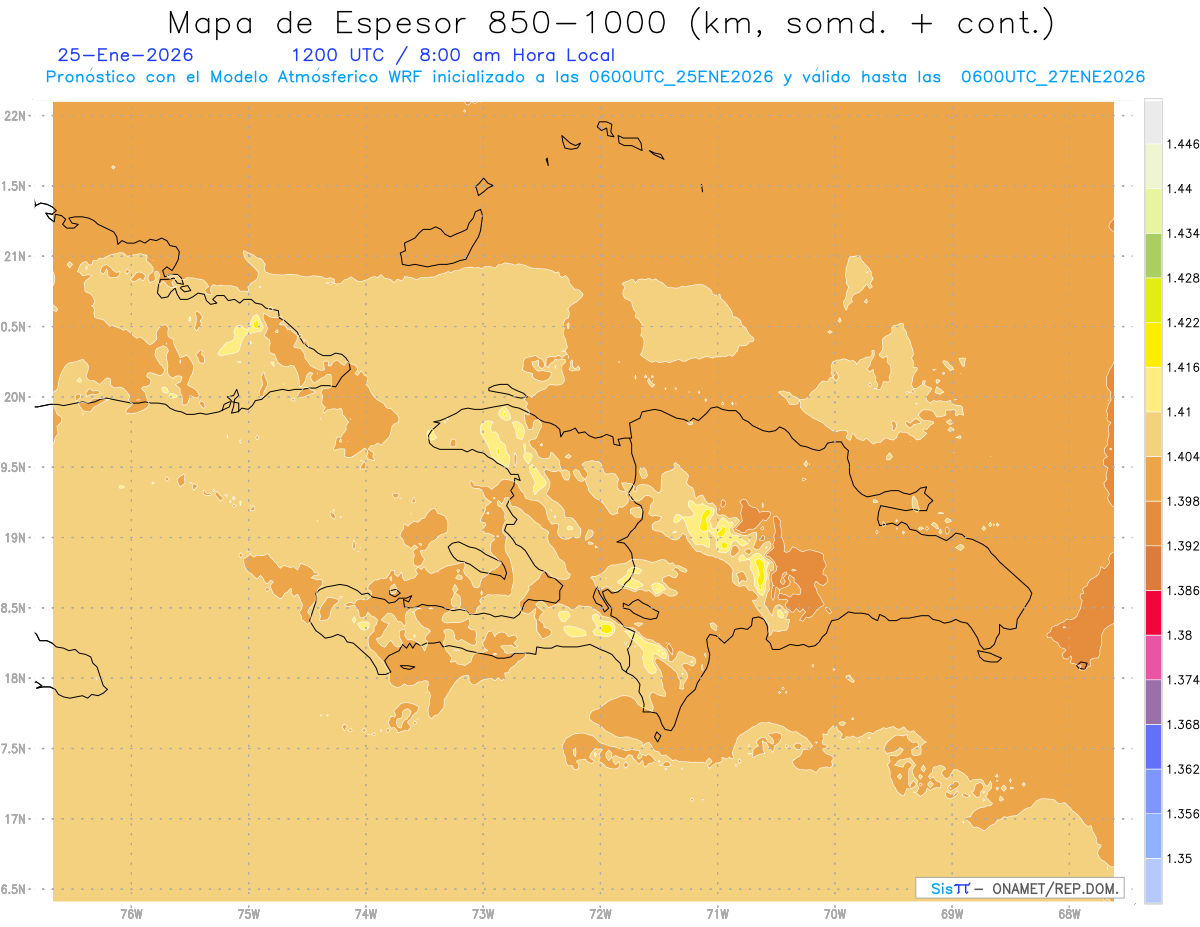Click the "70W" longitude label
The width and height of the screenshot is (1200, 927).
point(835,914)
